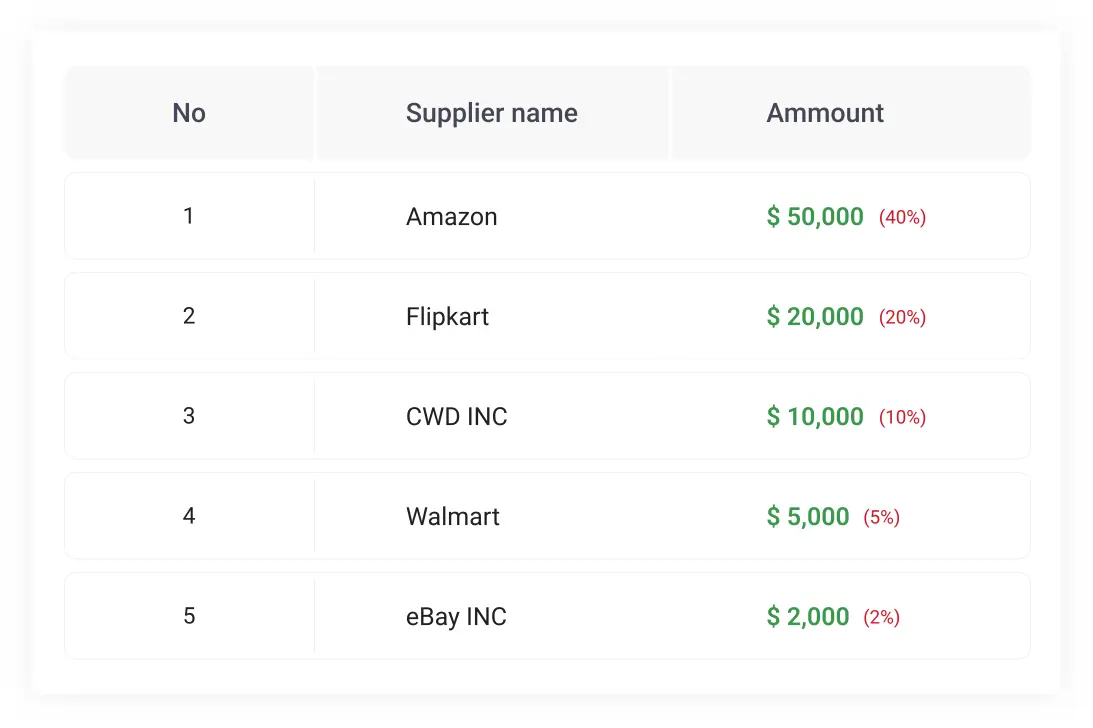Click the (20%) percentage label
The image size is (1093, 728).
click(902, 318)
